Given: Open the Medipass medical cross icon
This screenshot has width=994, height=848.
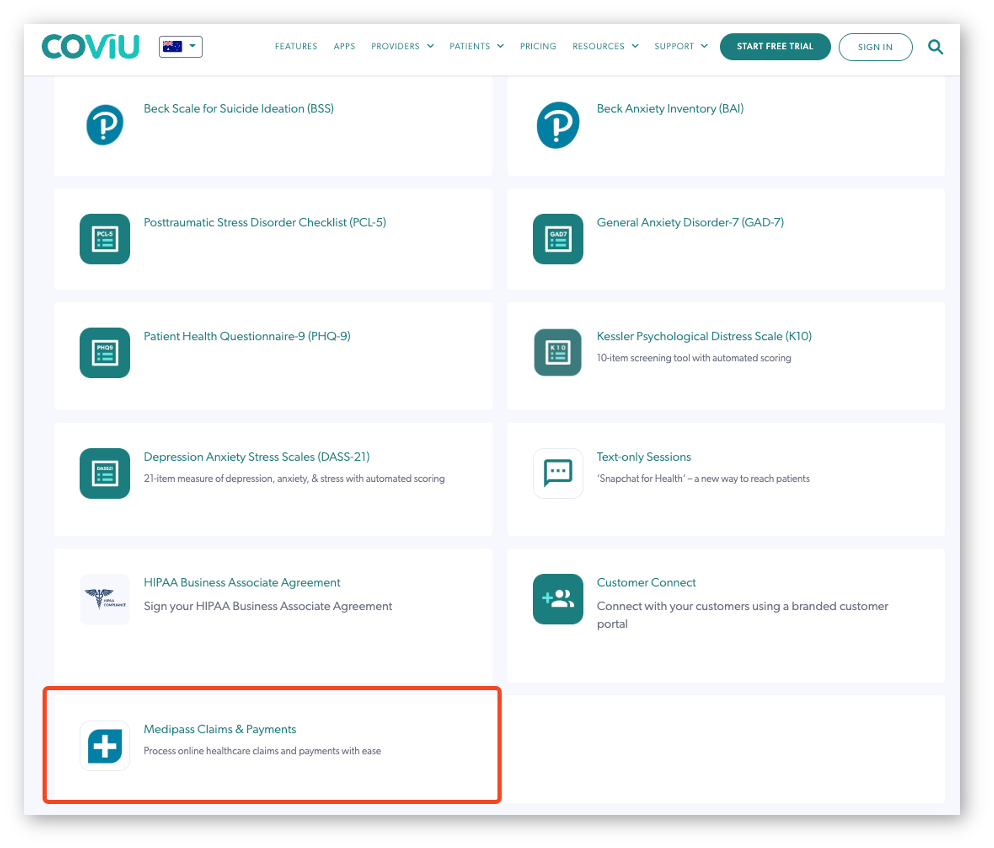Looking at the screenshot, I should pos(104,745).
